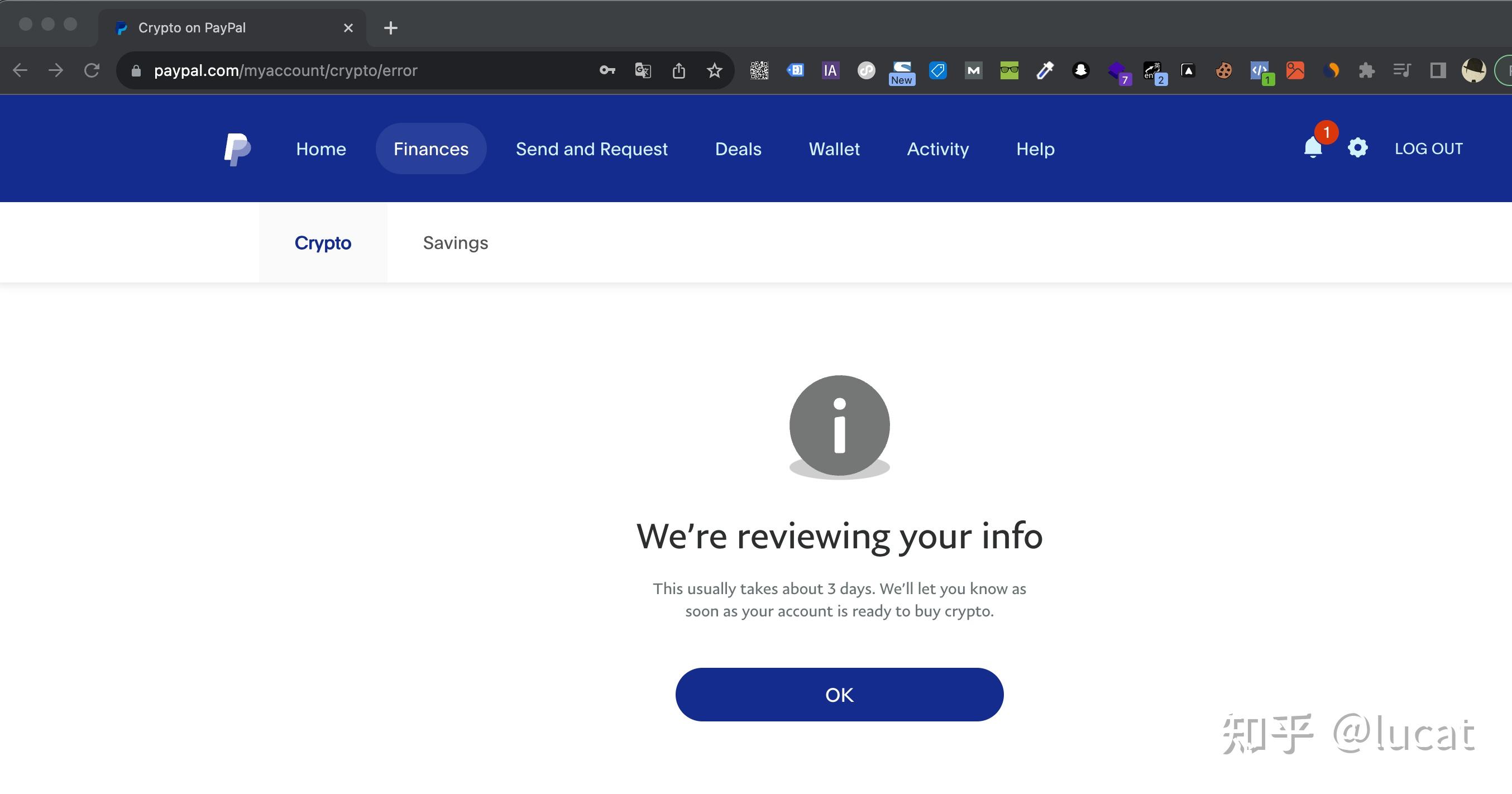Open the cookie manager extension
This screenshot has height=794, width=1512.
click(1224, 70)
